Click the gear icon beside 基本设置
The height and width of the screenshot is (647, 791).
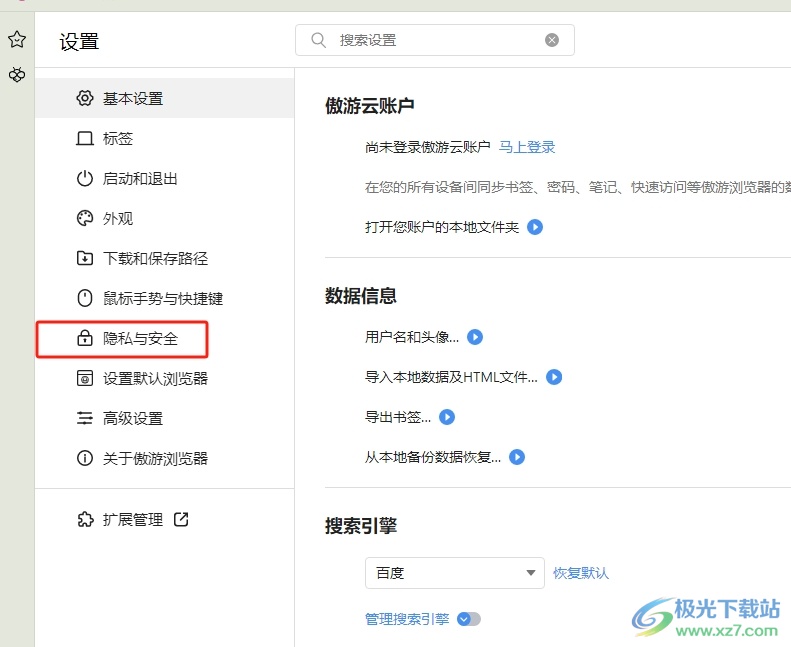85,98
